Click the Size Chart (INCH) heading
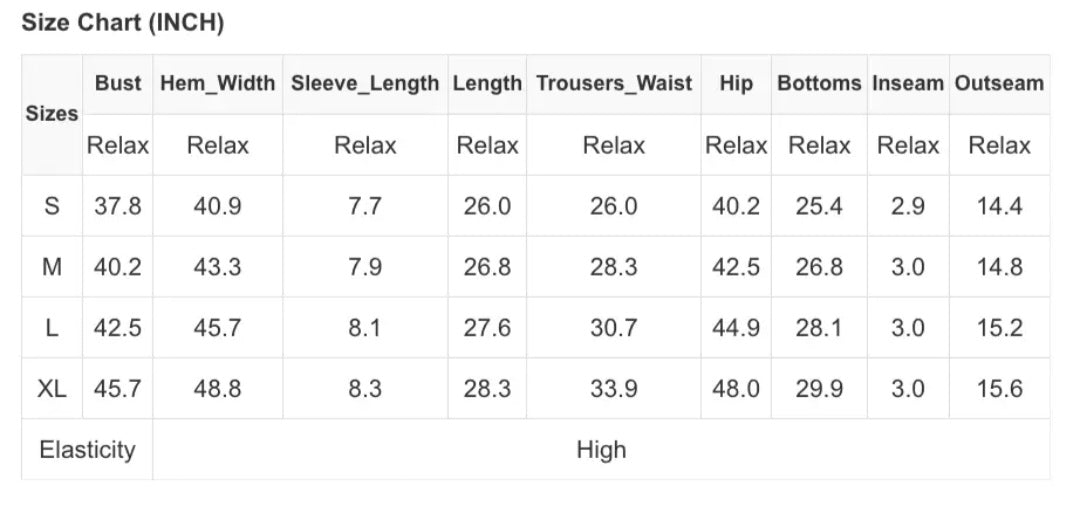 122,23
